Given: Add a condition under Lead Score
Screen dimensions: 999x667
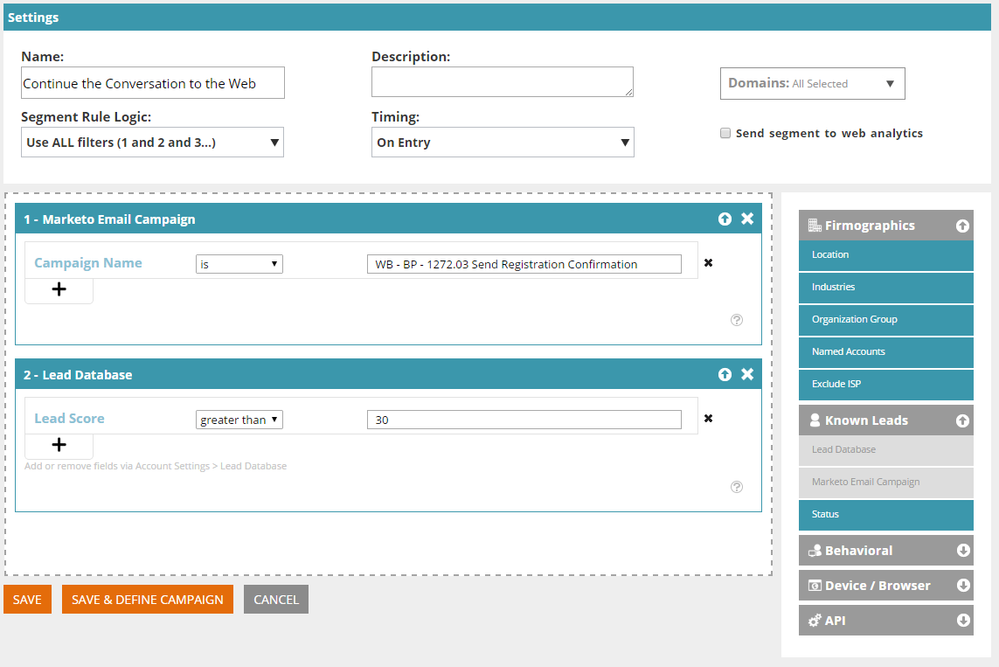Looking at the screenshot, I should click(x=59, y=446).
